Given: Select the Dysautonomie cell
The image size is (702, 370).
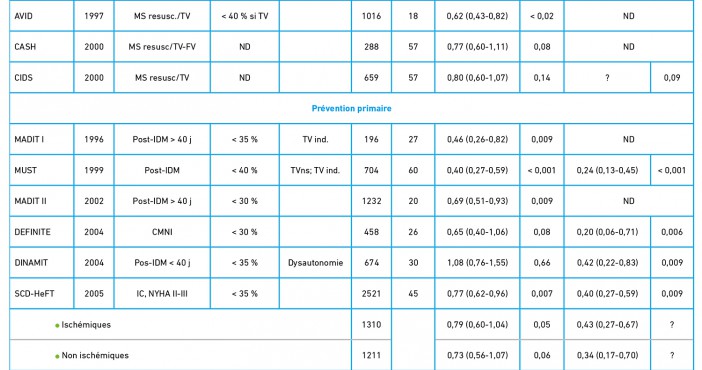Looking at the screenshot, I should (x=315, y=263).
